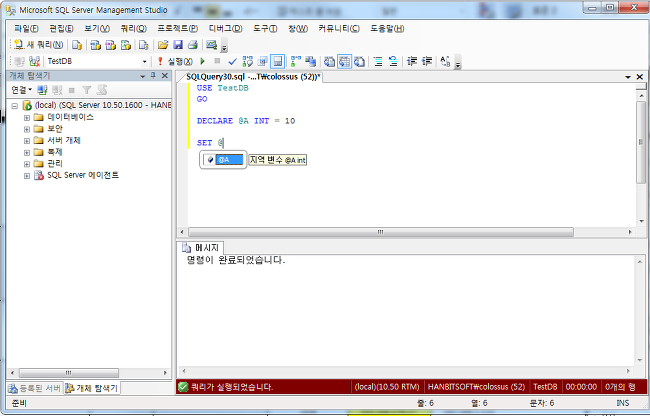Click the Save floppy disk icon
Screen dimensions: 650x416
coord(178,45)
